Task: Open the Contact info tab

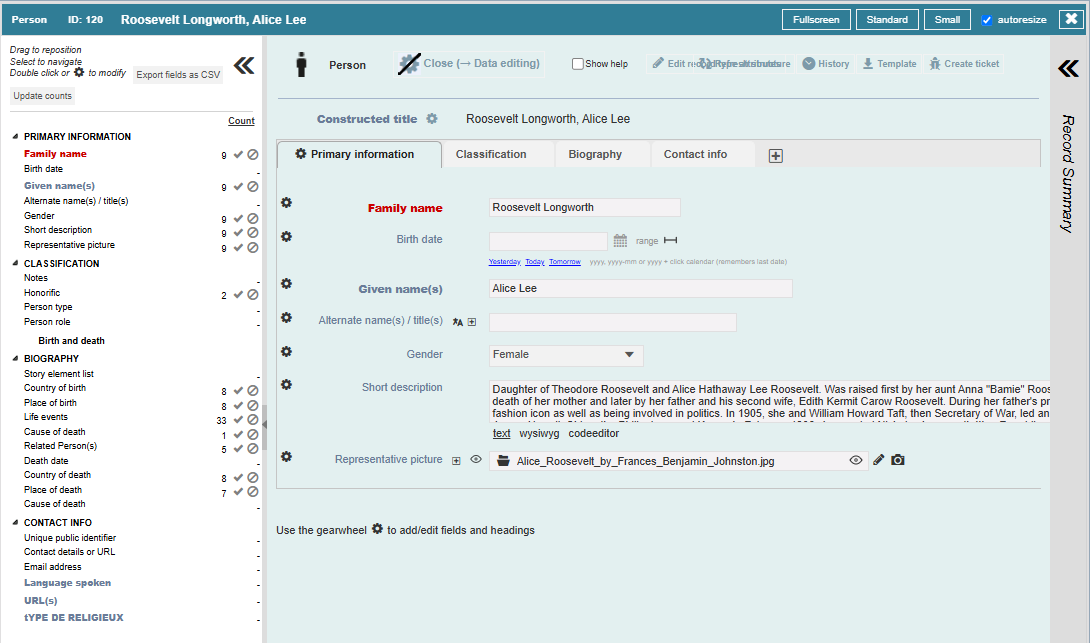Action: 695,154
